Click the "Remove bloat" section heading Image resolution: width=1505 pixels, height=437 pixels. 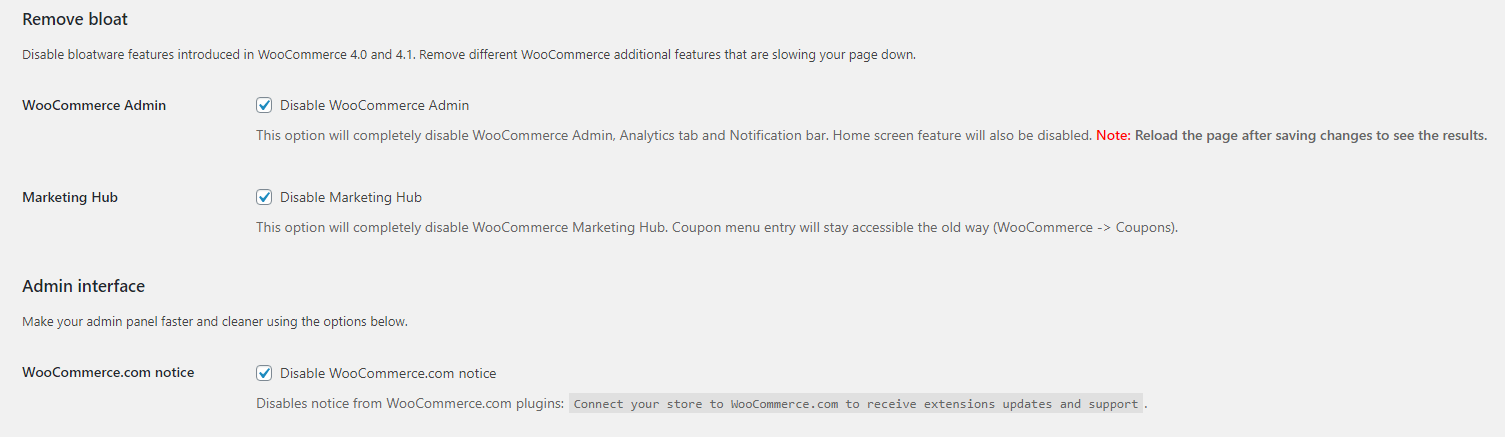click(75, 19)
